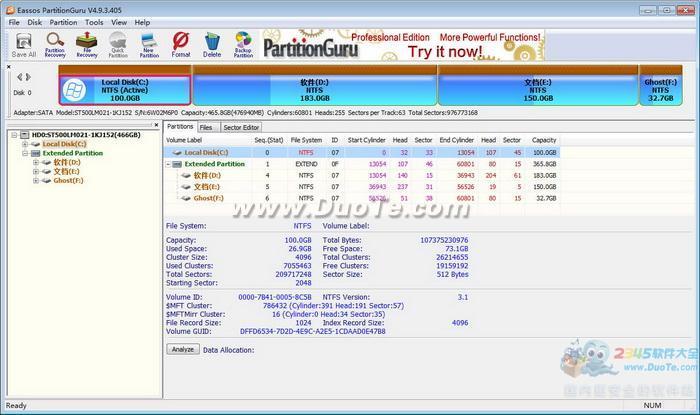Collapse the HD0 disk tree node
Viewport: 700px width, 415px height.
(14, 135)
